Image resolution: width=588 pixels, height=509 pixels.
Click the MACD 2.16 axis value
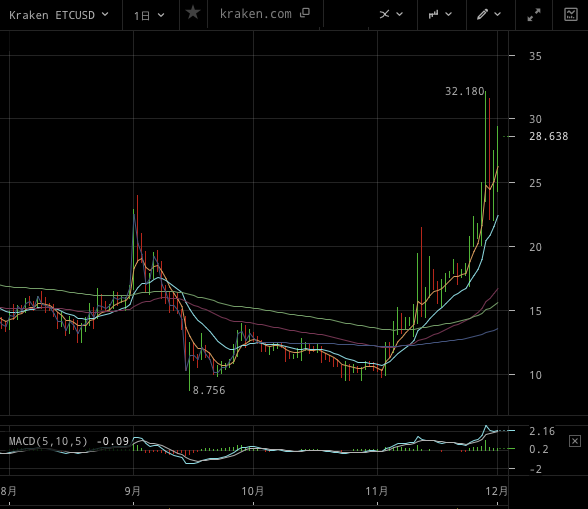[542, 431]
